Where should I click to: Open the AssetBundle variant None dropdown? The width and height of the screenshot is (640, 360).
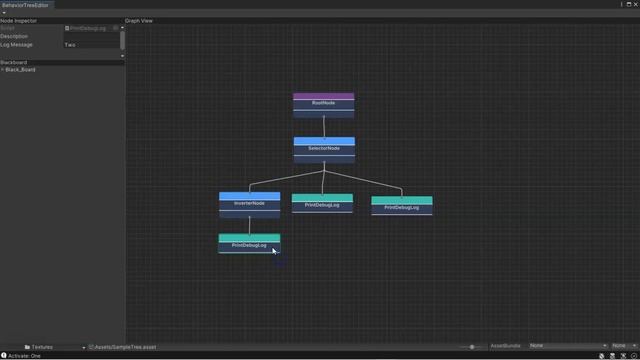(624, 346)
